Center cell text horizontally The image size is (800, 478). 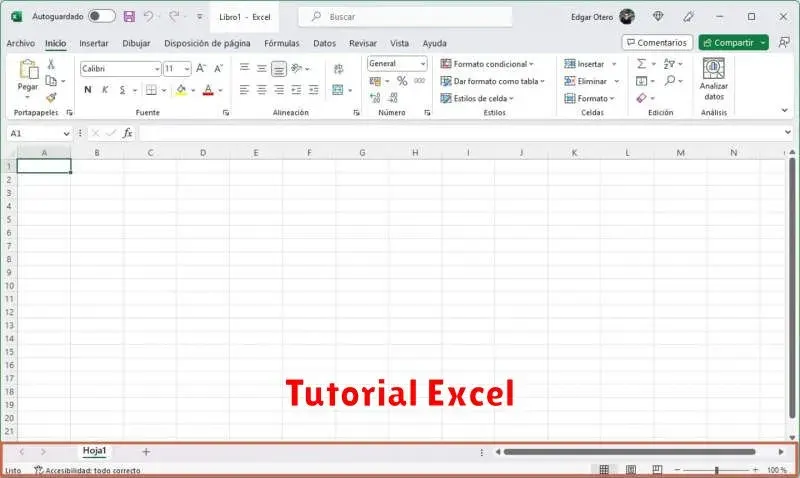(x=262, y=90)
